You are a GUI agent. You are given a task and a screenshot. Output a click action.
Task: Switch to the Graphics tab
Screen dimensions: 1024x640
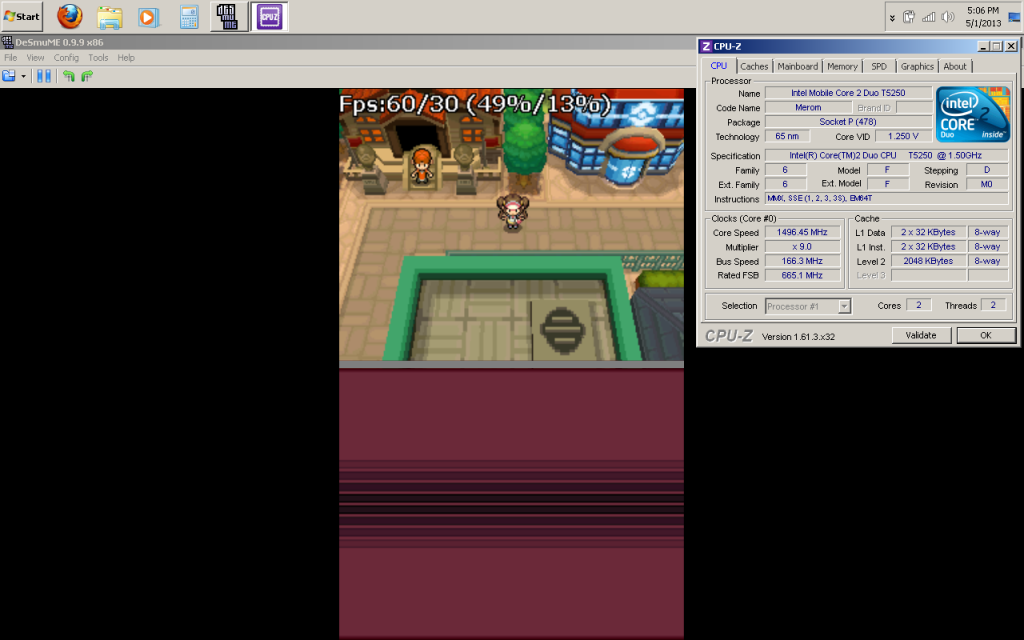point(917,67)
